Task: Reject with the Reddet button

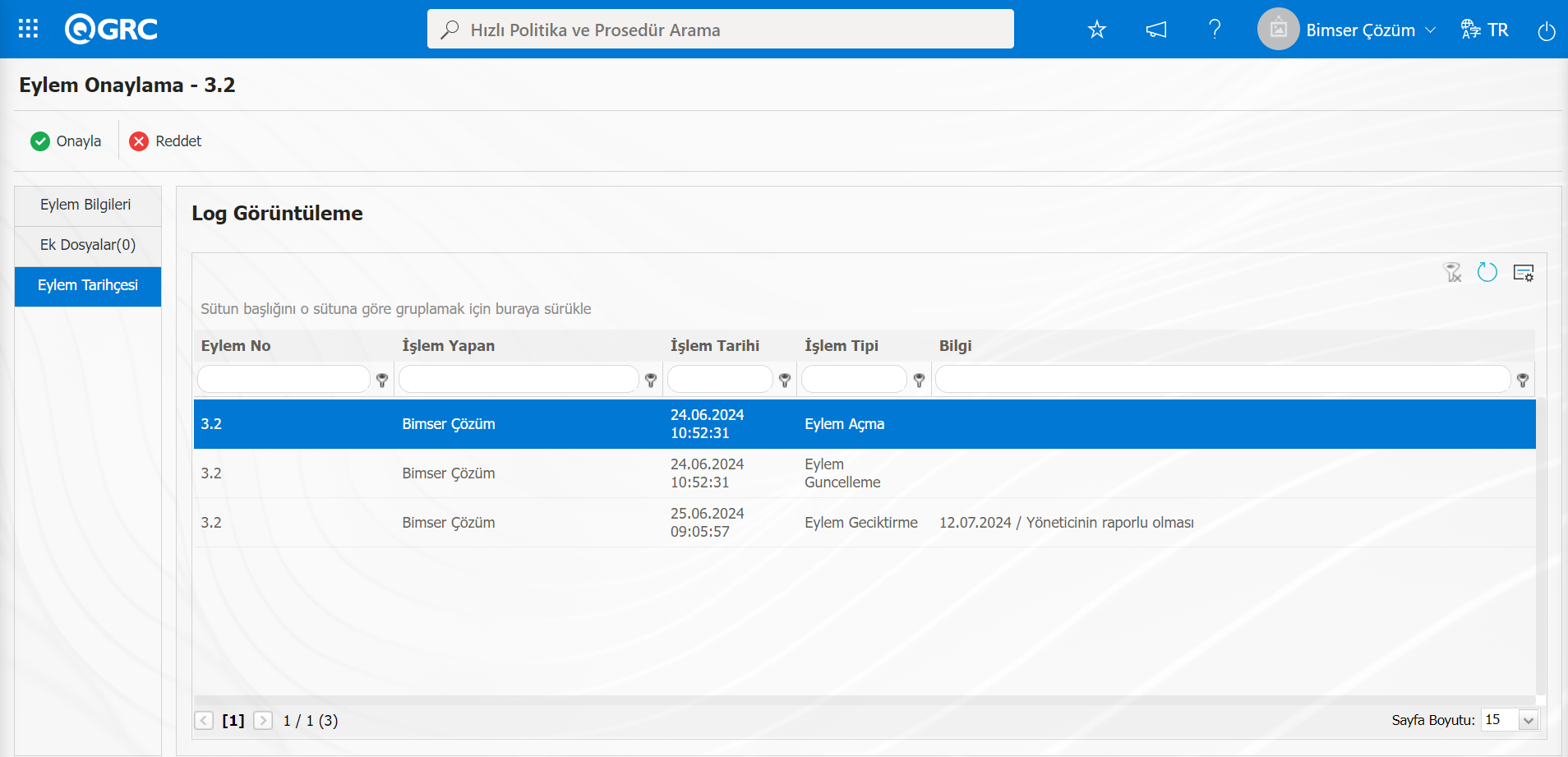Action: pos(165,141)
